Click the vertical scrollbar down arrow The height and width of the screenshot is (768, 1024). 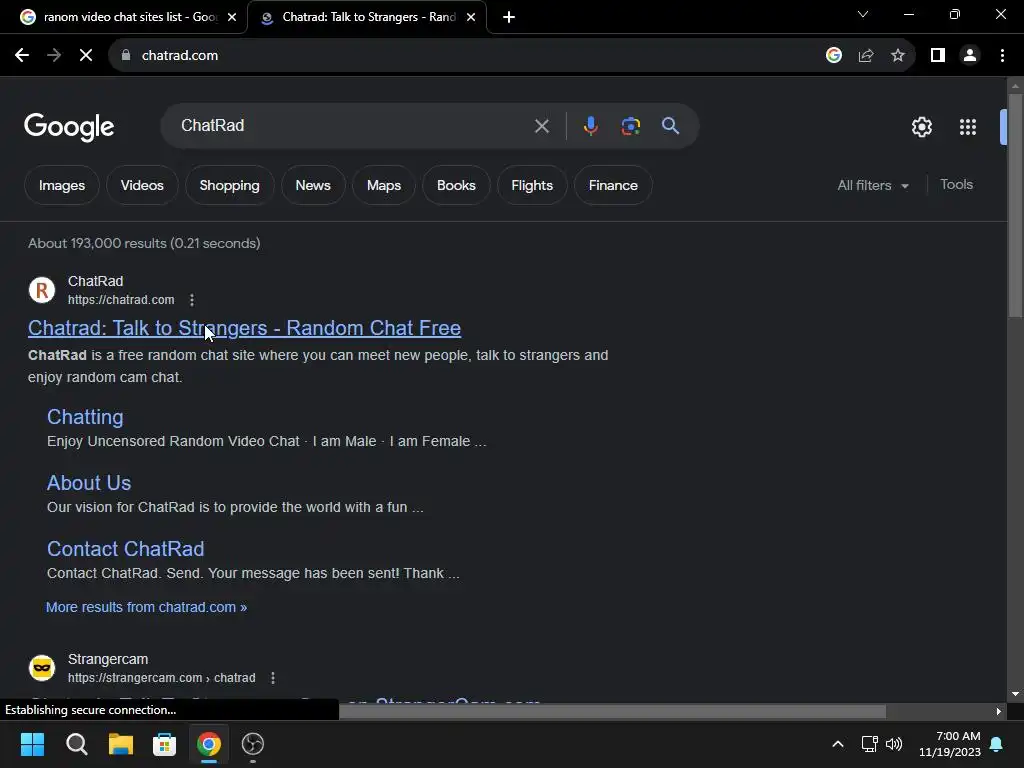click(1015, 694)
